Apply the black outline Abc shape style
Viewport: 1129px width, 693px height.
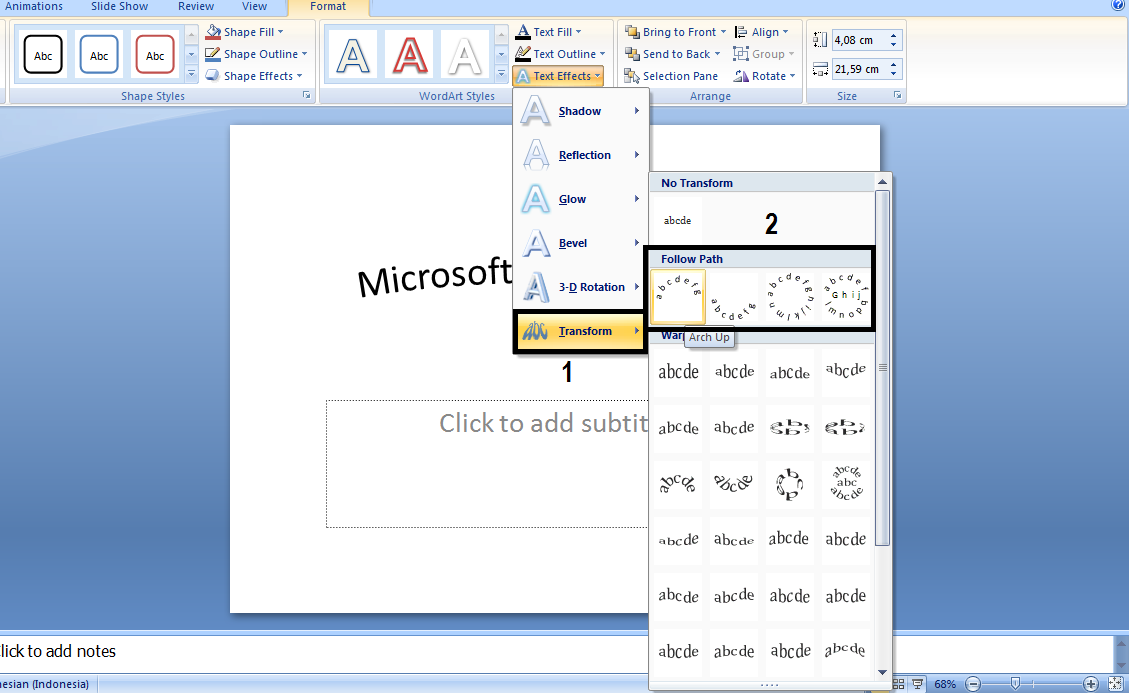coord(43,55)
